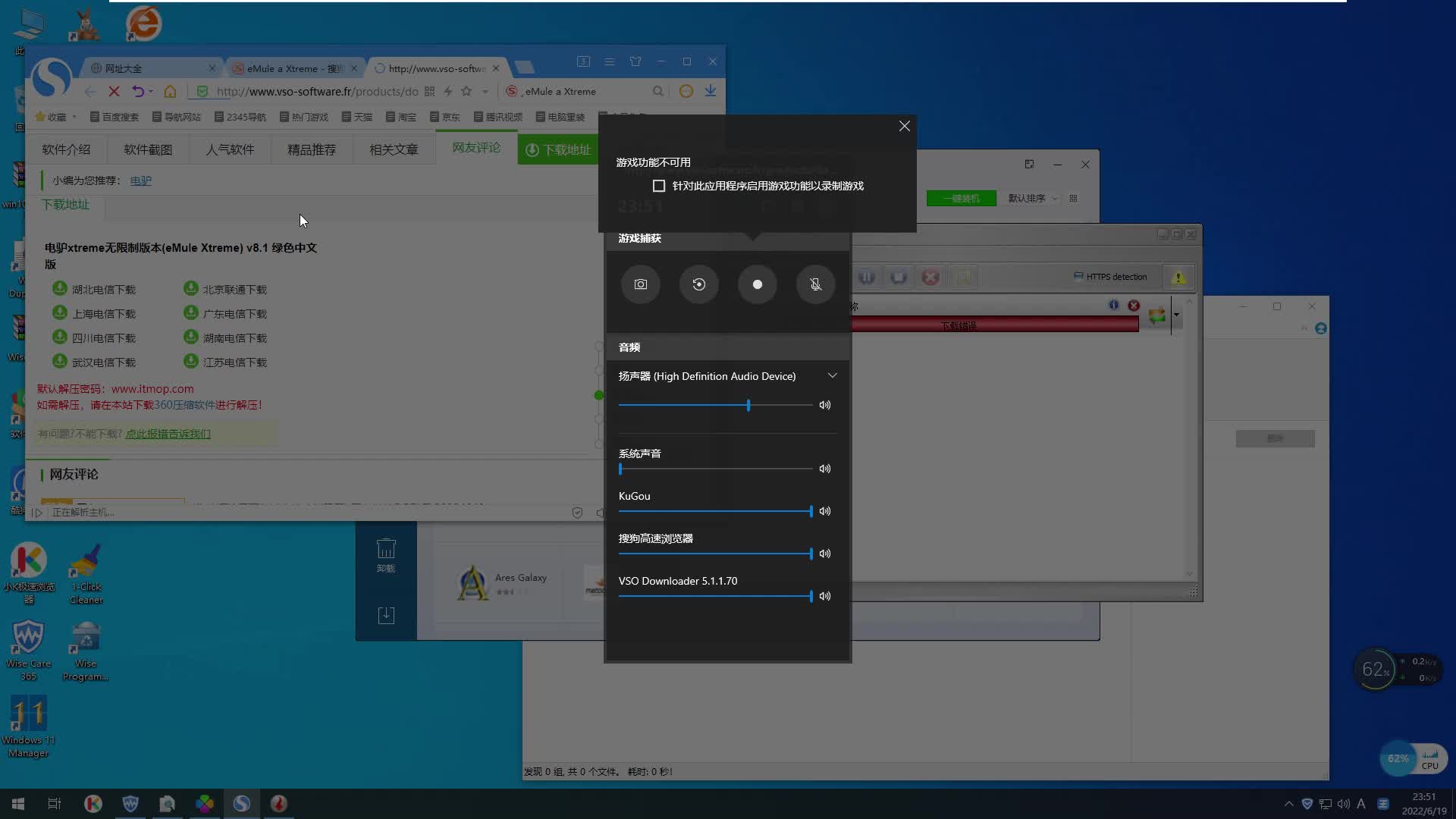Click the red delete icon in VSO toolbar

tap(930, 277)
